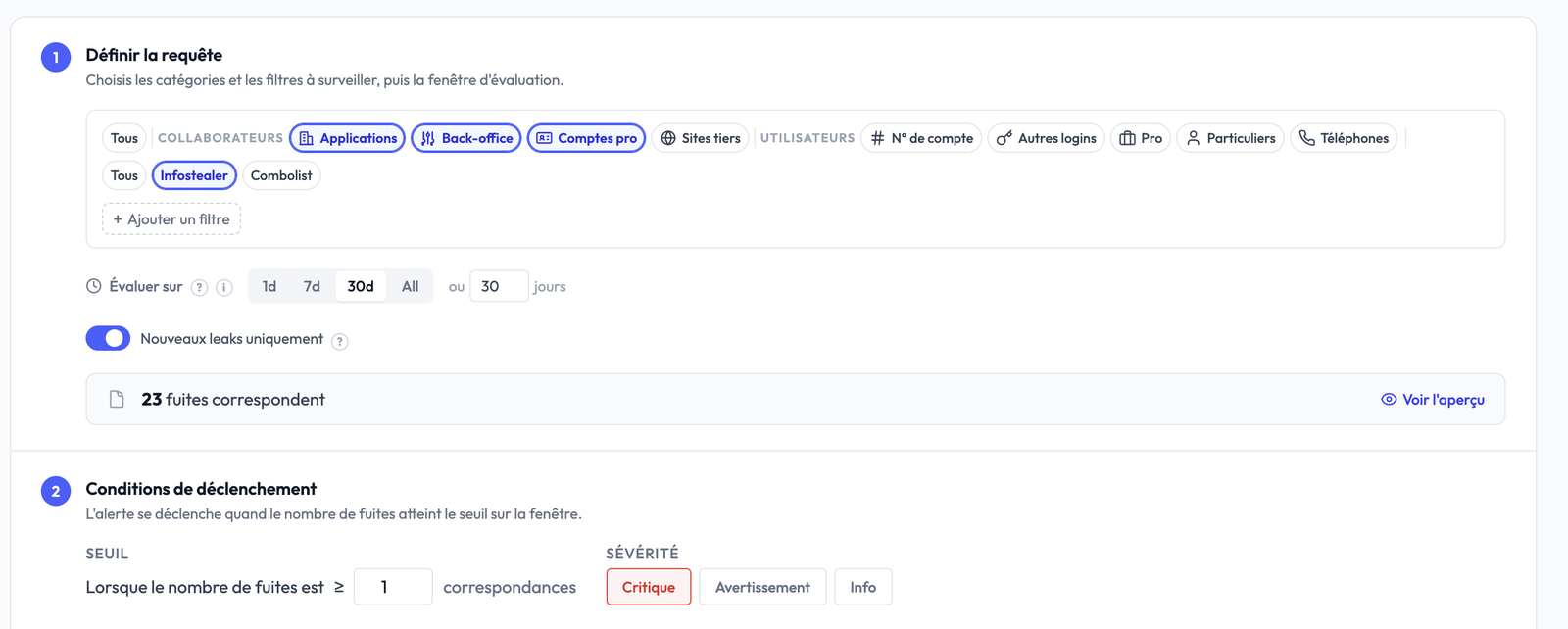
Task: Open help icon next to Nouveaux leaks uniquement
Action: [340, 341]
